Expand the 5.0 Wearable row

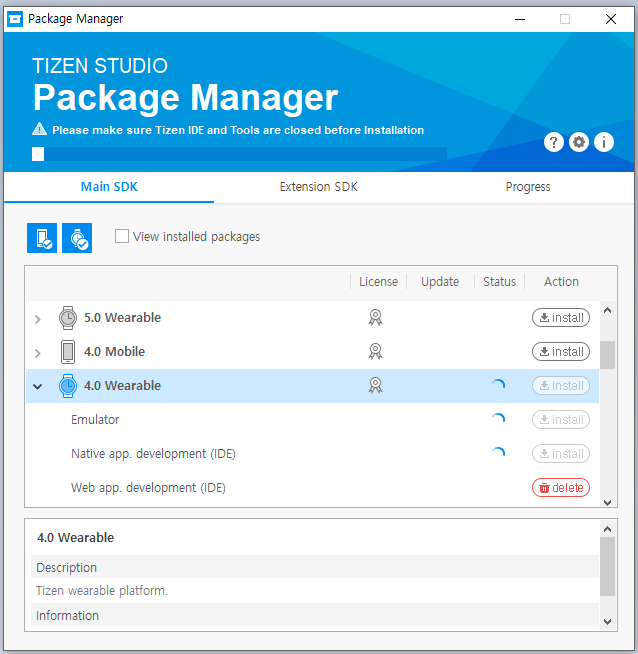[x=38, y=319]
